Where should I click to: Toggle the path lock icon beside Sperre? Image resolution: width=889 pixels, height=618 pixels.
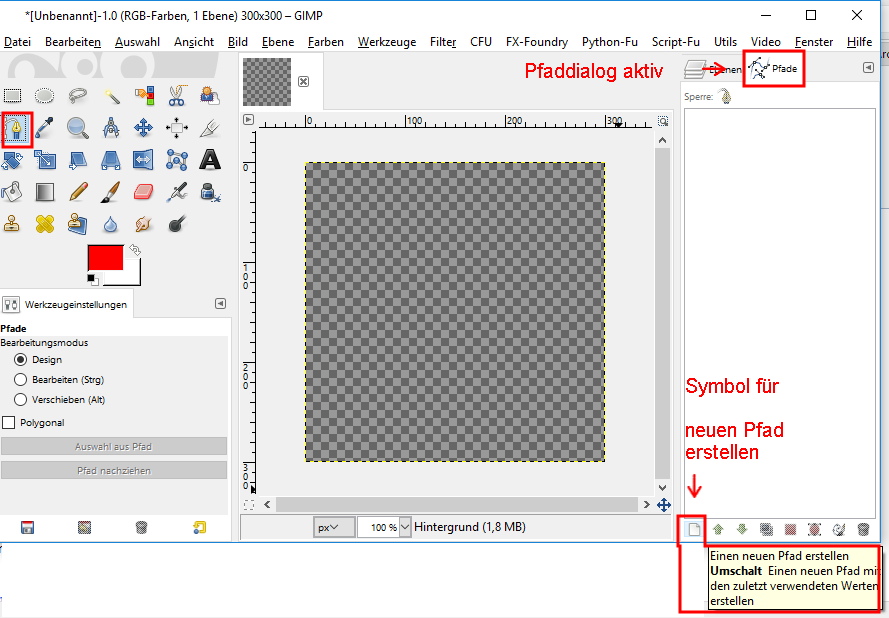coord(725,96)
